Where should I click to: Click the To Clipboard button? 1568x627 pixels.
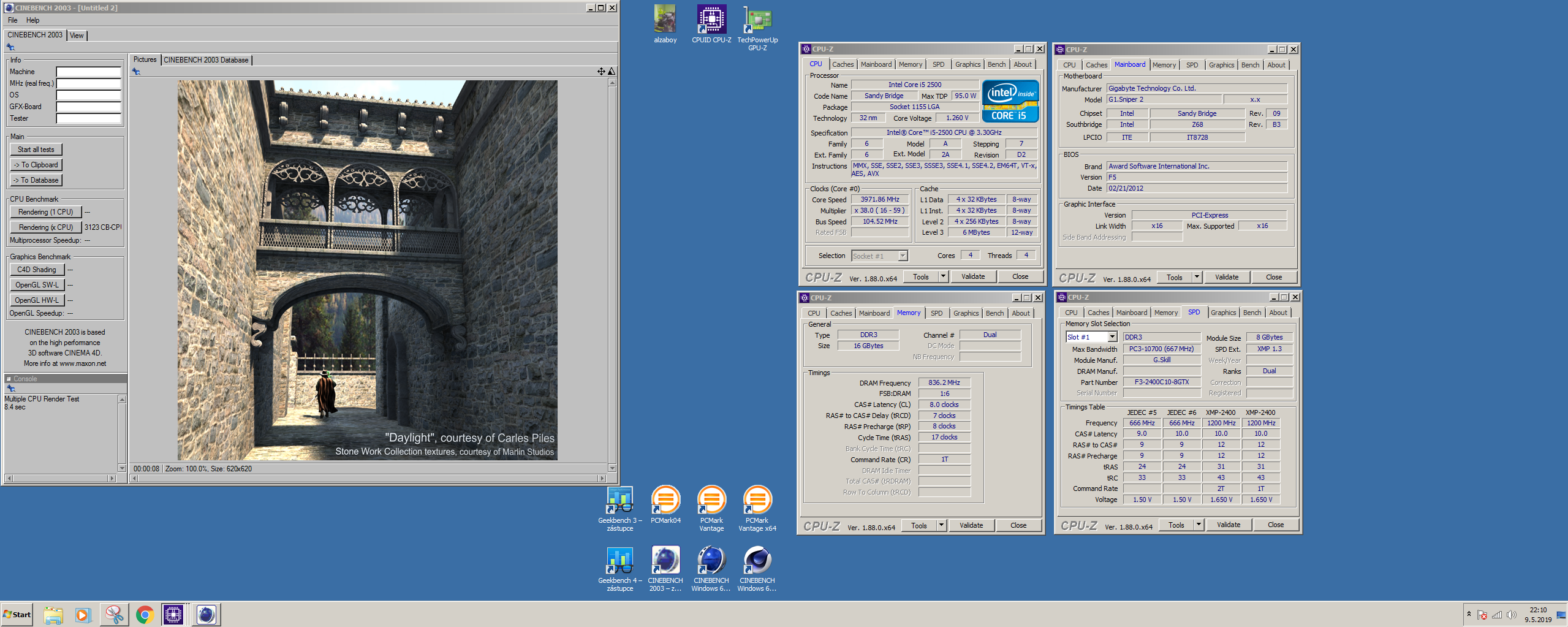click(36, 165)
